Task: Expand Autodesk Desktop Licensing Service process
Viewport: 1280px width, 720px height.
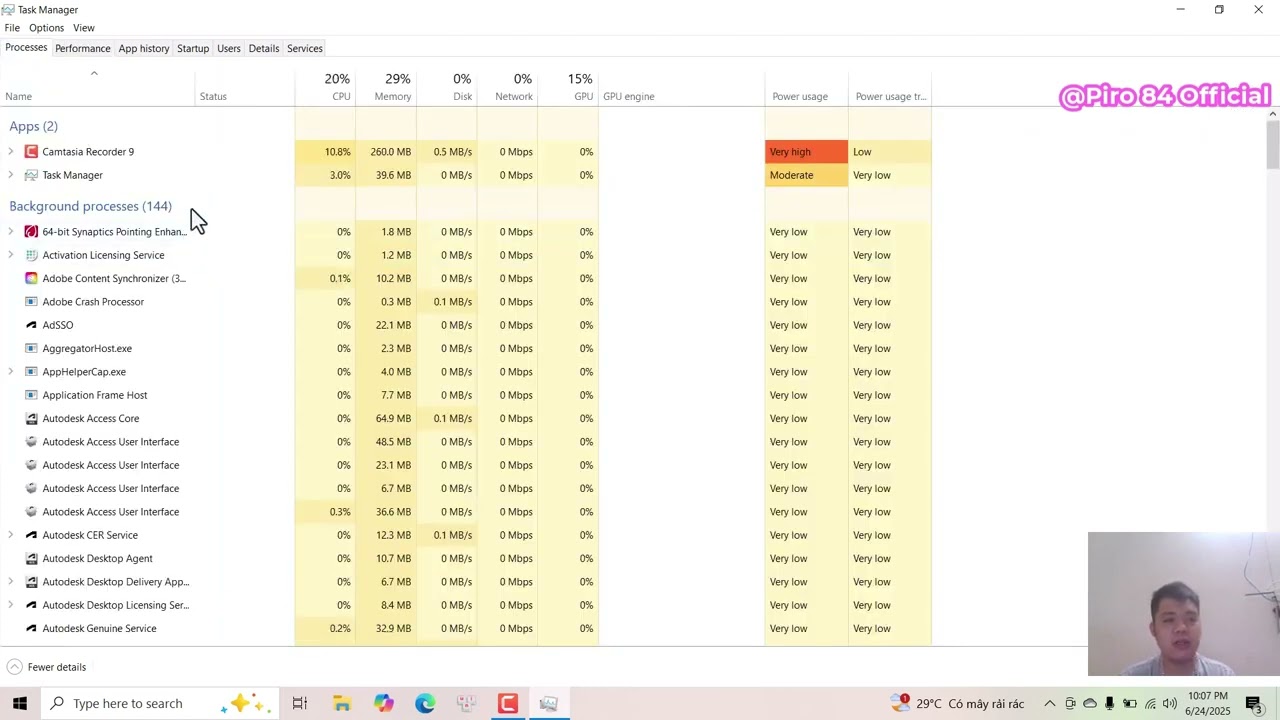Action: coord(10,605)
